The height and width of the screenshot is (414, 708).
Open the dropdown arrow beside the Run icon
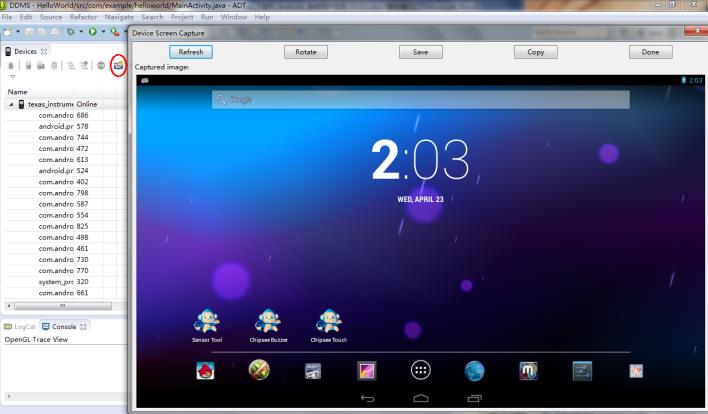pos(103,32)
